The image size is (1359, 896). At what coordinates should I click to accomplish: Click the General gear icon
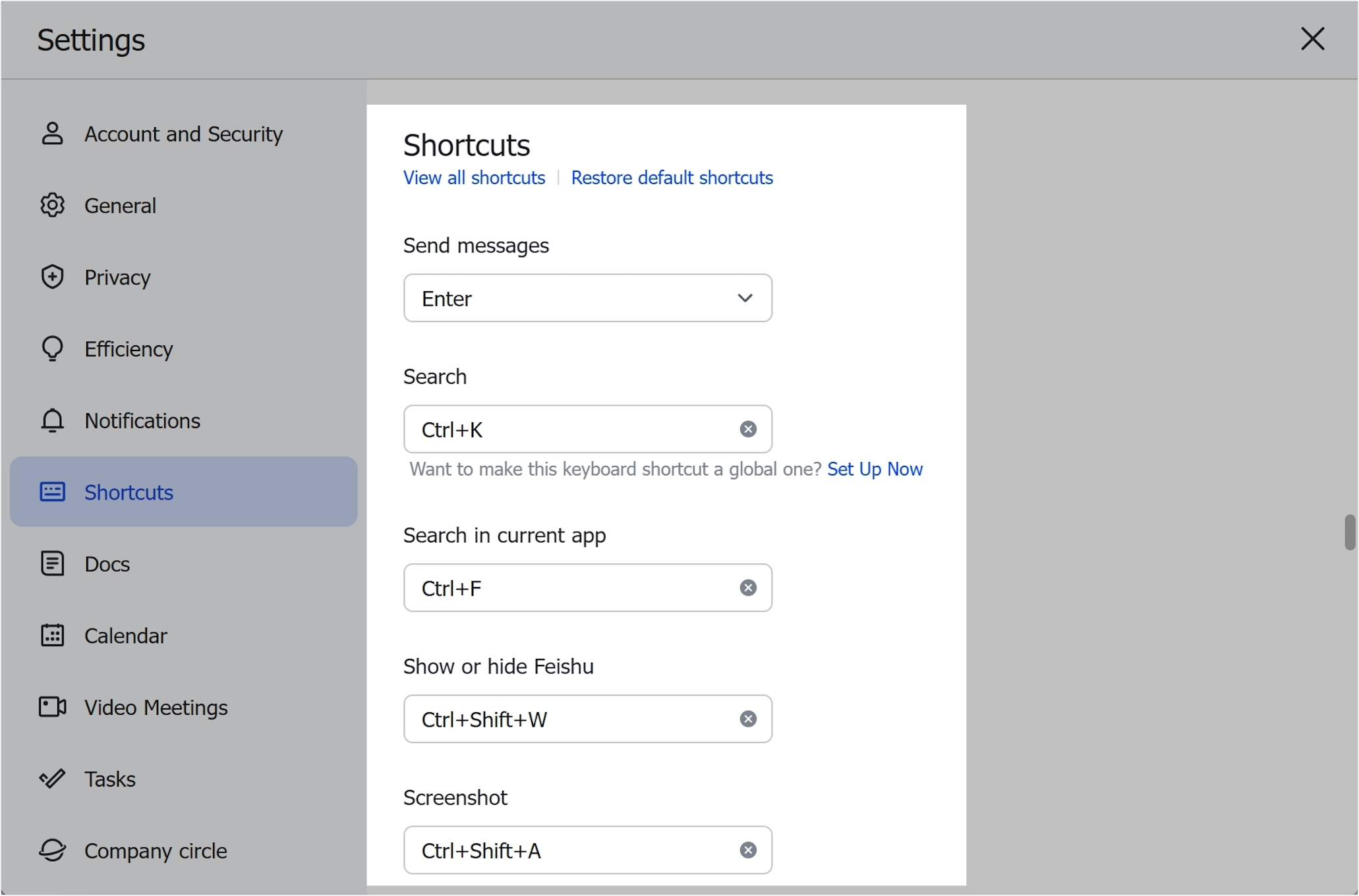pos(52,205)
